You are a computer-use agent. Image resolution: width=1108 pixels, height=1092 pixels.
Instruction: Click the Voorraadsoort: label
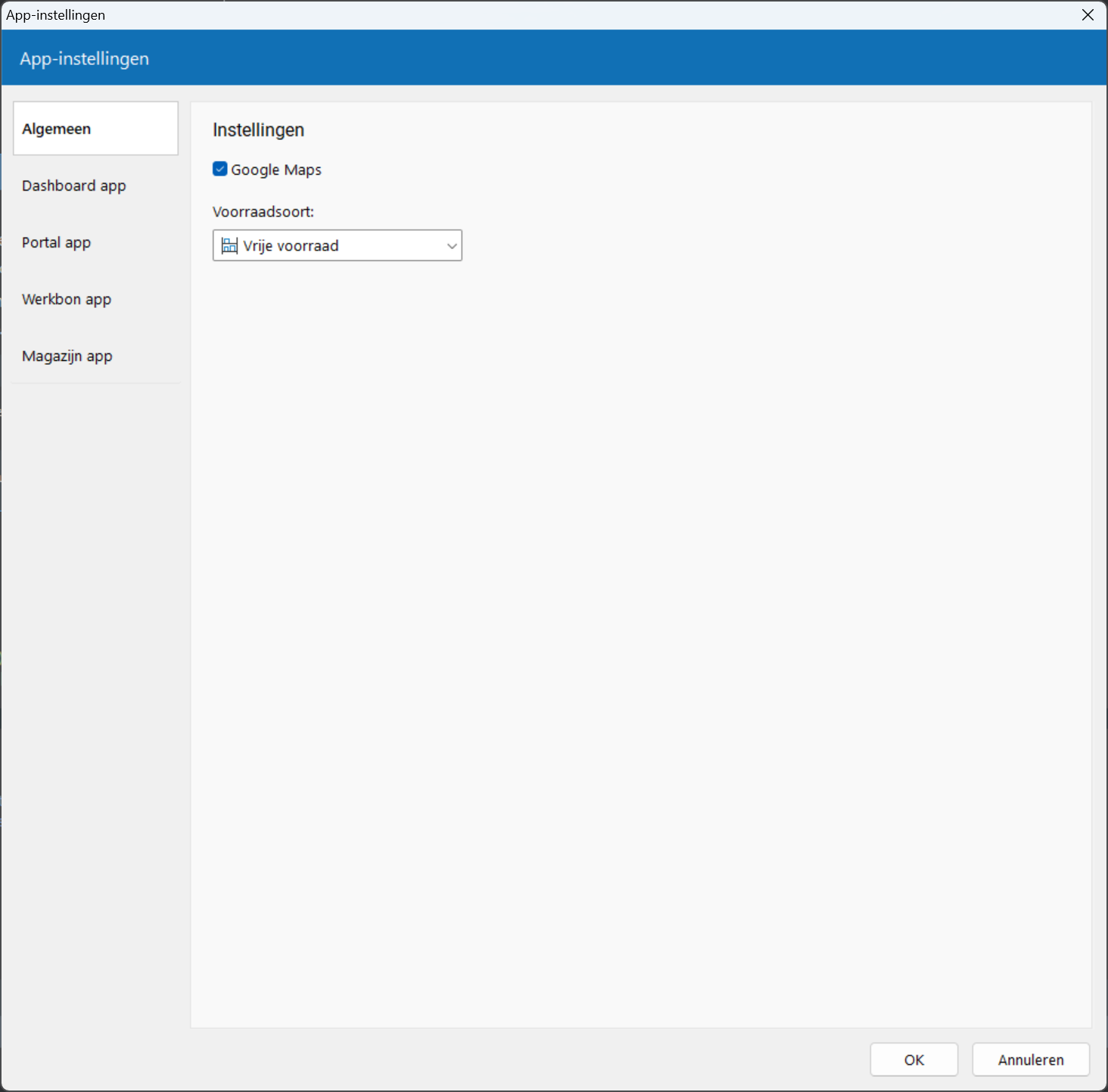tap(263, 212)
